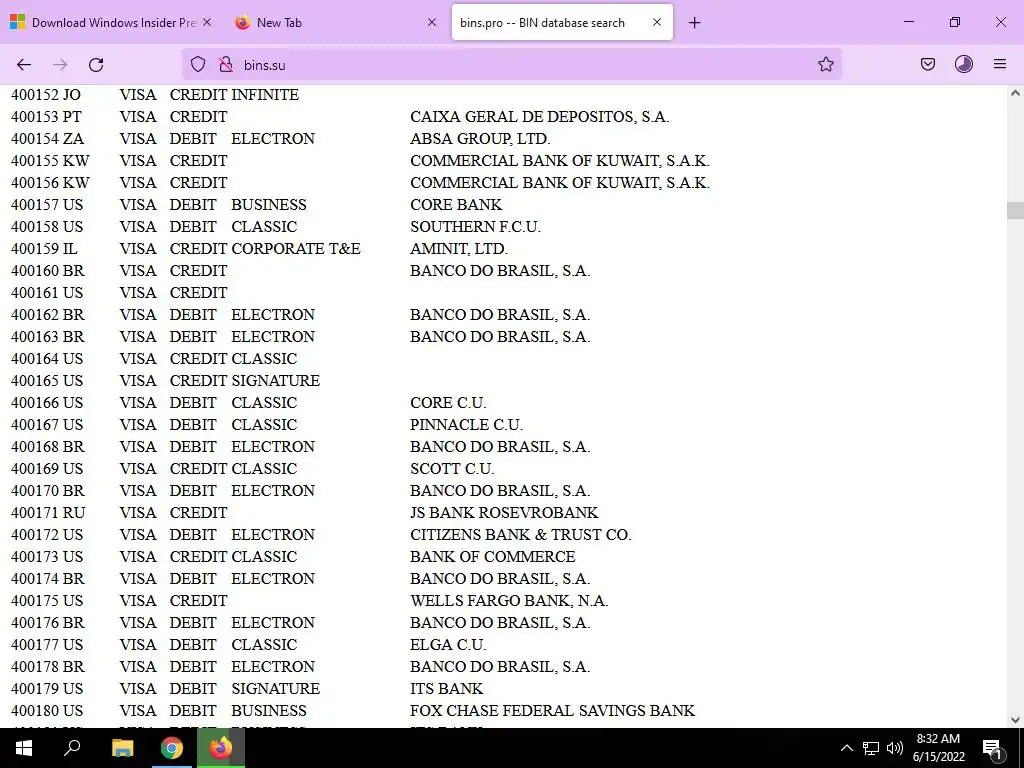1024x768 pixels.
Task: Open network status tray icon
Action: 871,748
